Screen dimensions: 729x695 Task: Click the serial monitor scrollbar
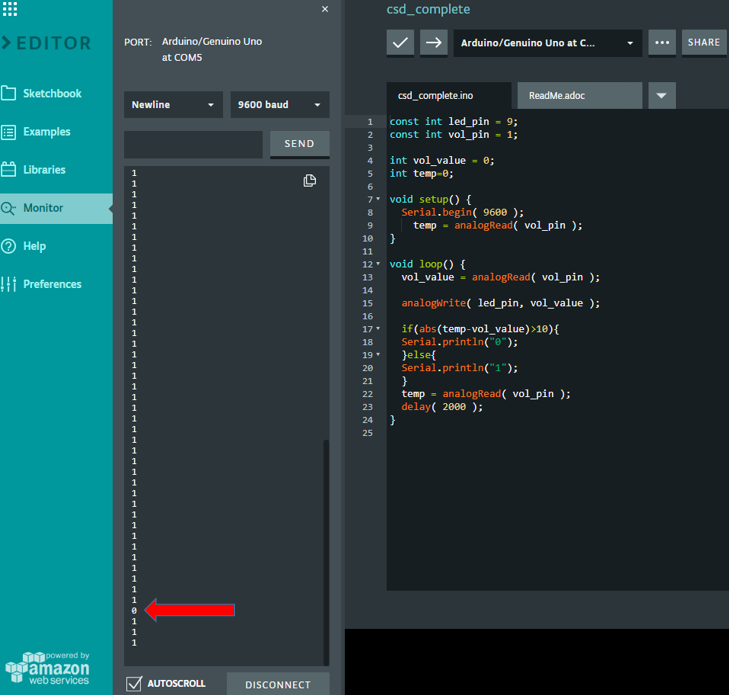pos(326,552)
